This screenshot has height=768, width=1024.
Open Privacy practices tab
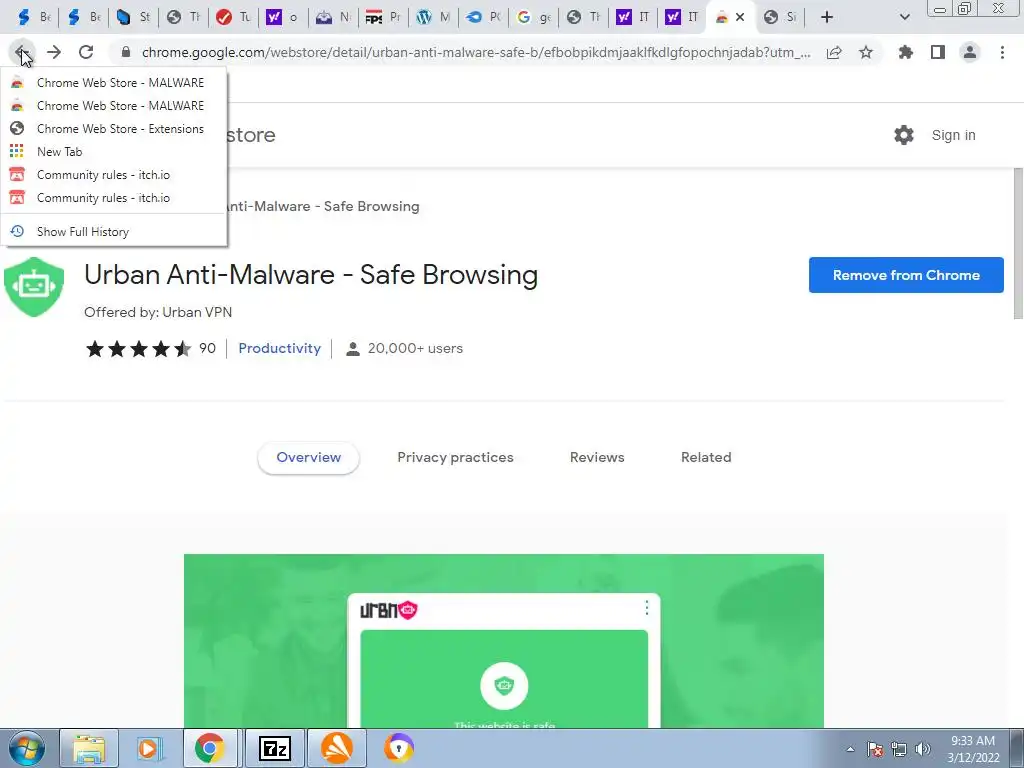tap(455, 457)
